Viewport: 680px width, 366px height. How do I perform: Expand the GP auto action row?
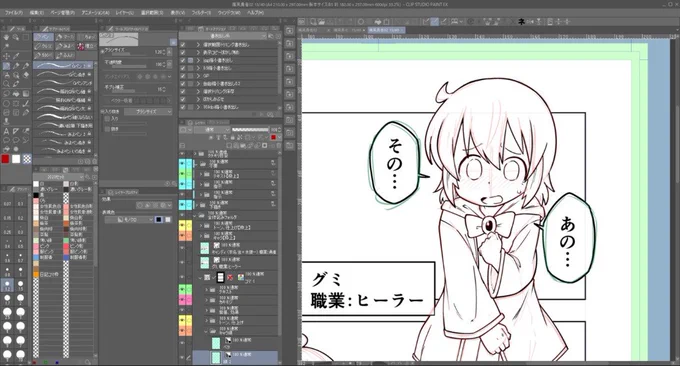click(x=198, y=76)
